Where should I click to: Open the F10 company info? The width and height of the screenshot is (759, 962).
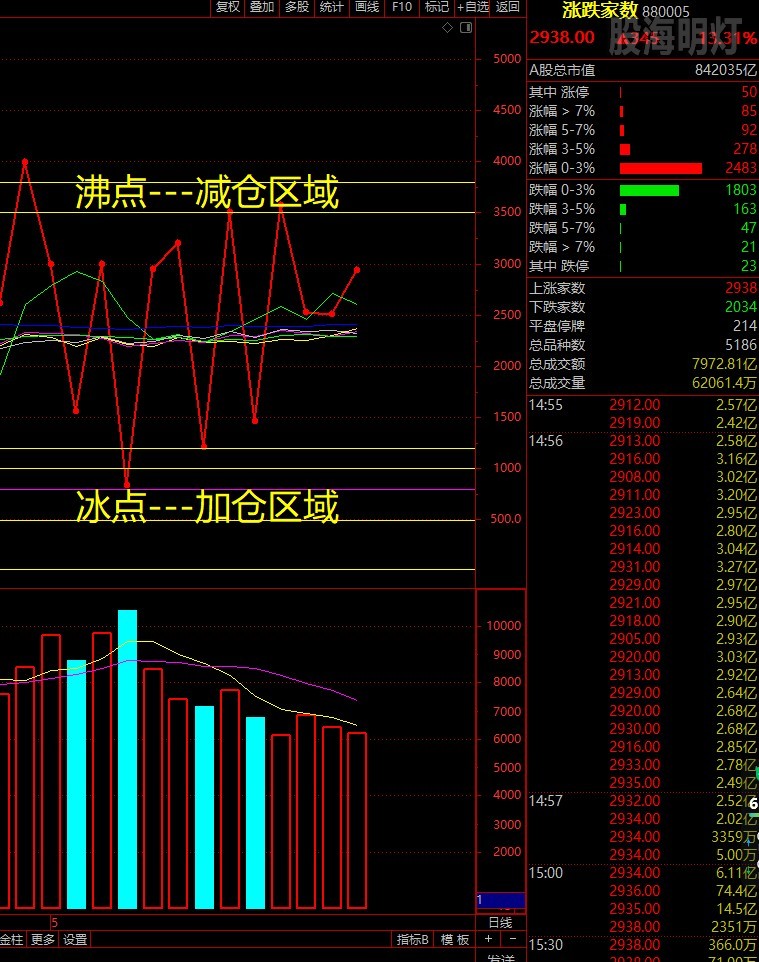[x=401, y=7]
